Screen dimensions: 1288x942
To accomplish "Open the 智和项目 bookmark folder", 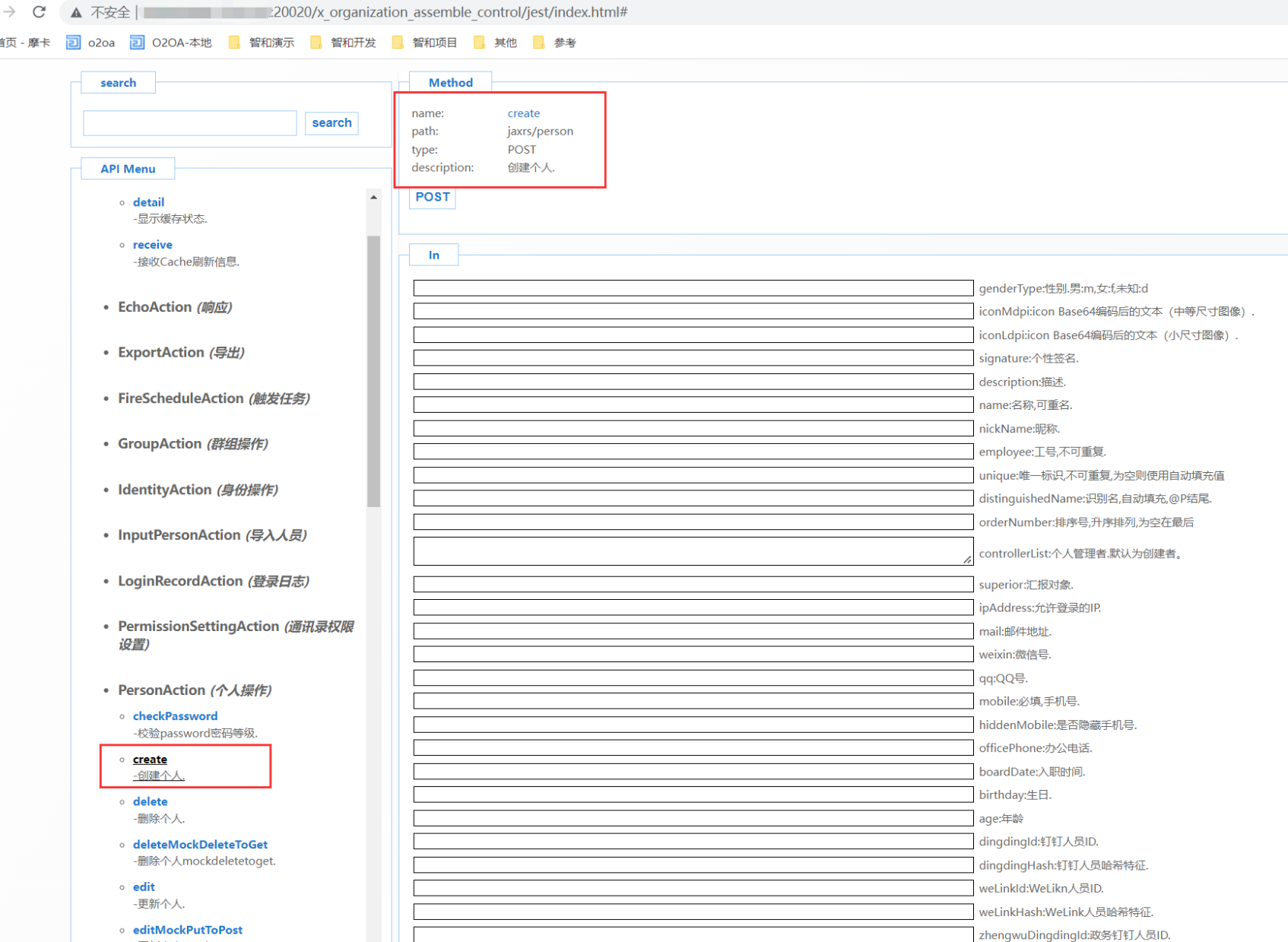I will [x=425, y=43].
